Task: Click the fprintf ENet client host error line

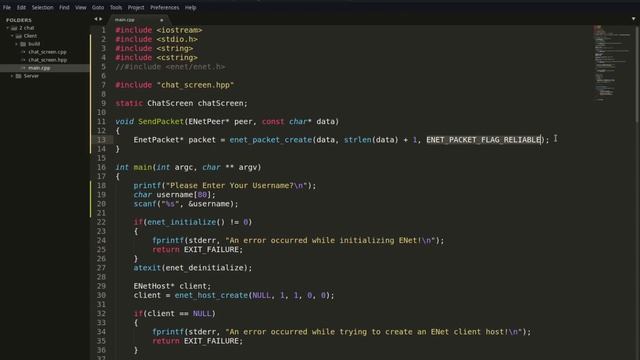Action: [342, 332]
